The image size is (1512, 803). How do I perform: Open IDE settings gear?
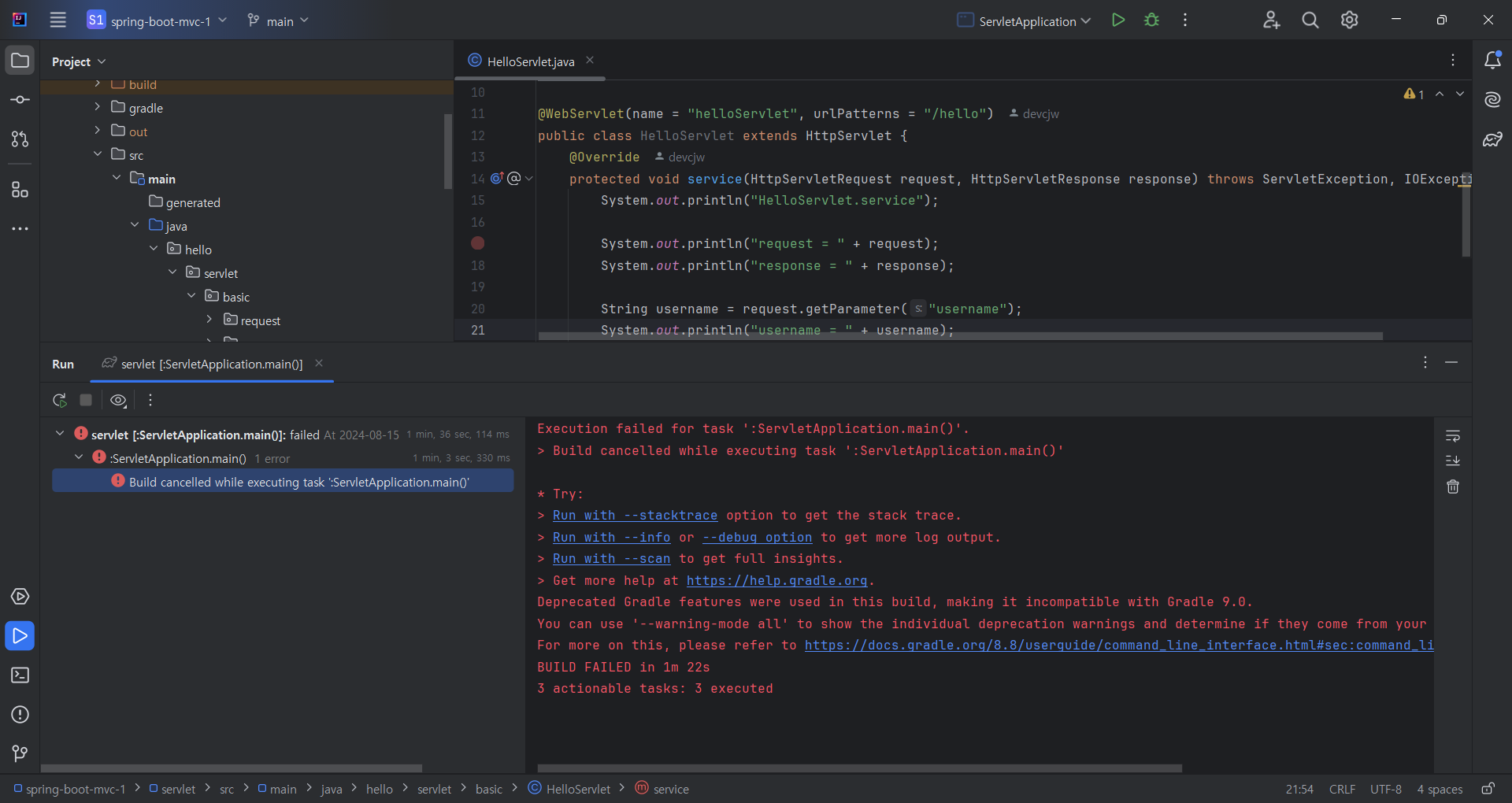point(1350,20)
